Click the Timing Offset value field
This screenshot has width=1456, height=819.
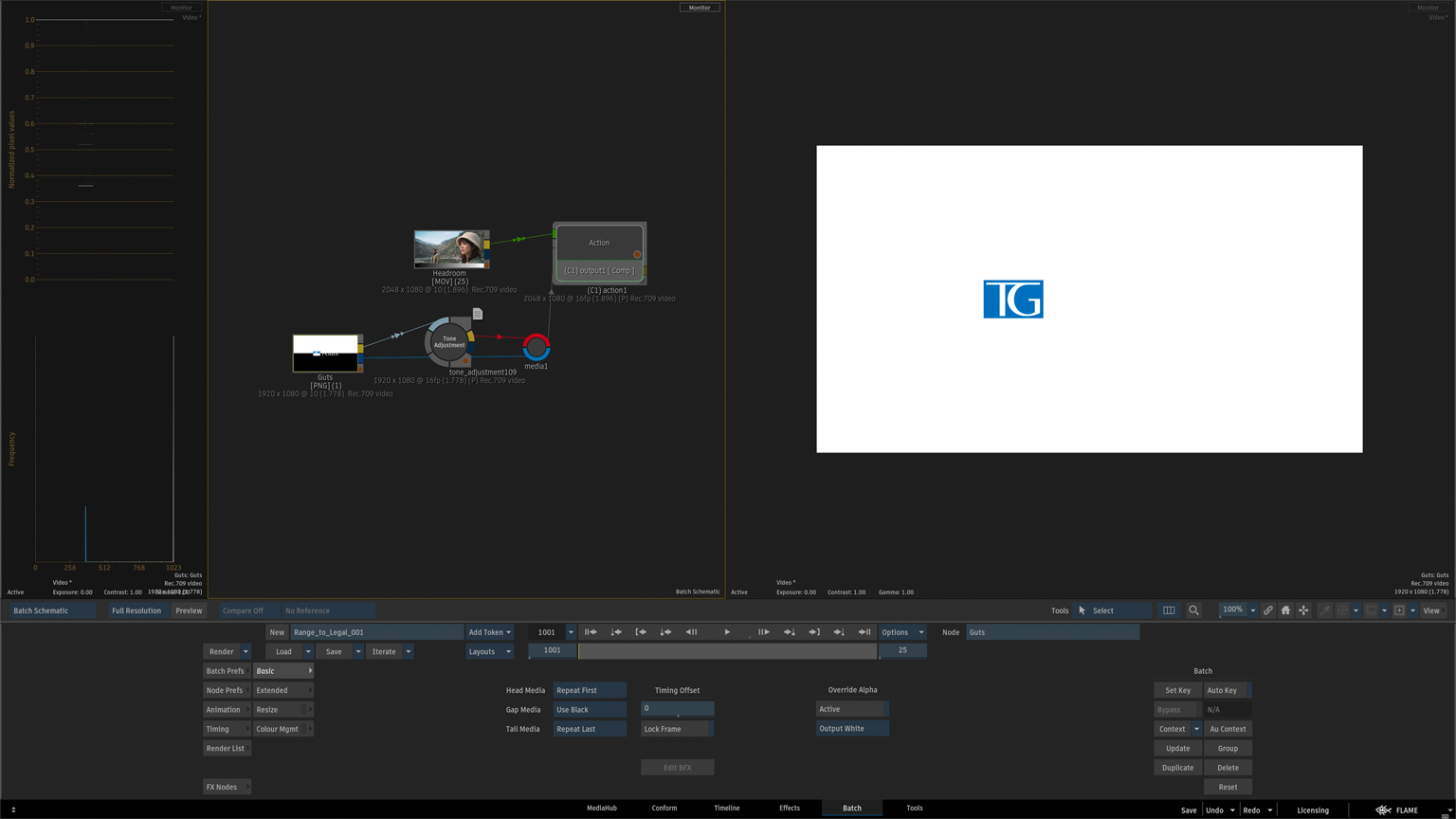click(x=677, y=709)
